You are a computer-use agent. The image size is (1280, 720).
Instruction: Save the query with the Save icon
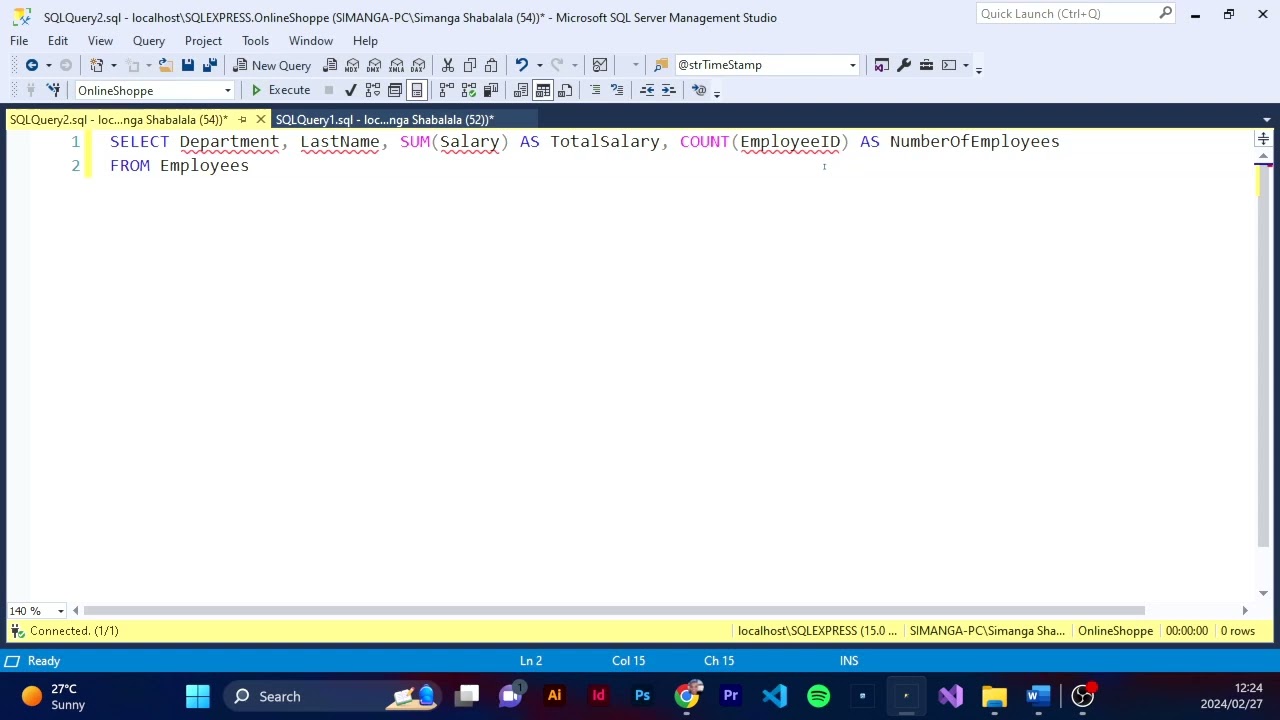tap(187, 65)
